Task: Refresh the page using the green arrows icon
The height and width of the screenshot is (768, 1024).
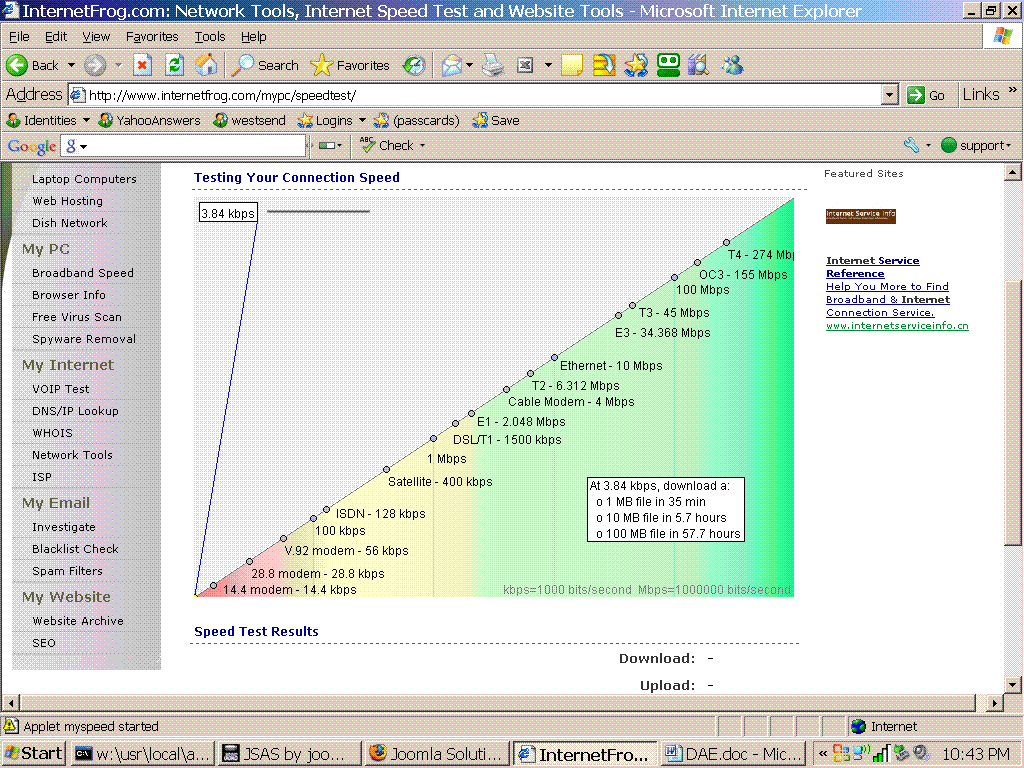Action: point(174,65)
